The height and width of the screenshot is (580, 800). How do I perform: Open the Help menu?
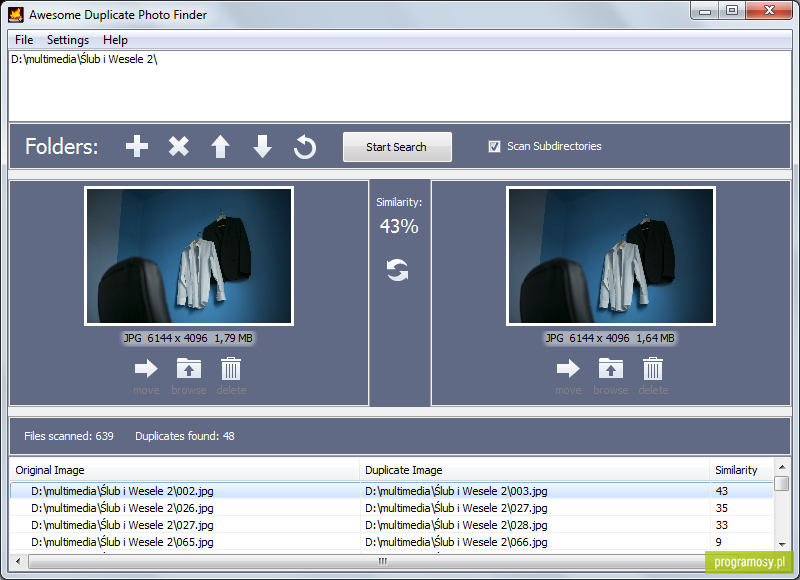click(115, 40)
